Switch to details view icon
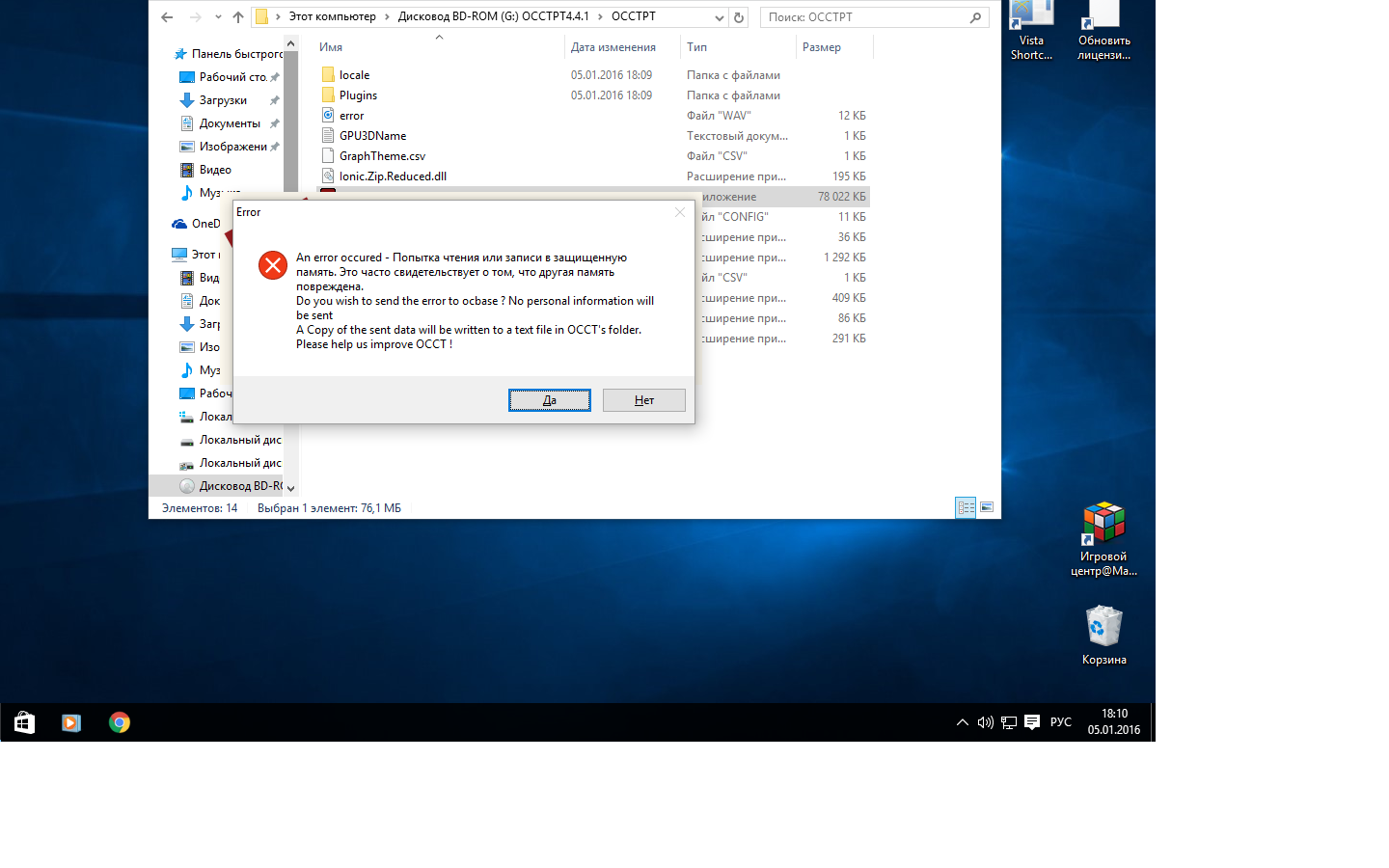This screenshot has width=1389, height=868. [966, 507]
